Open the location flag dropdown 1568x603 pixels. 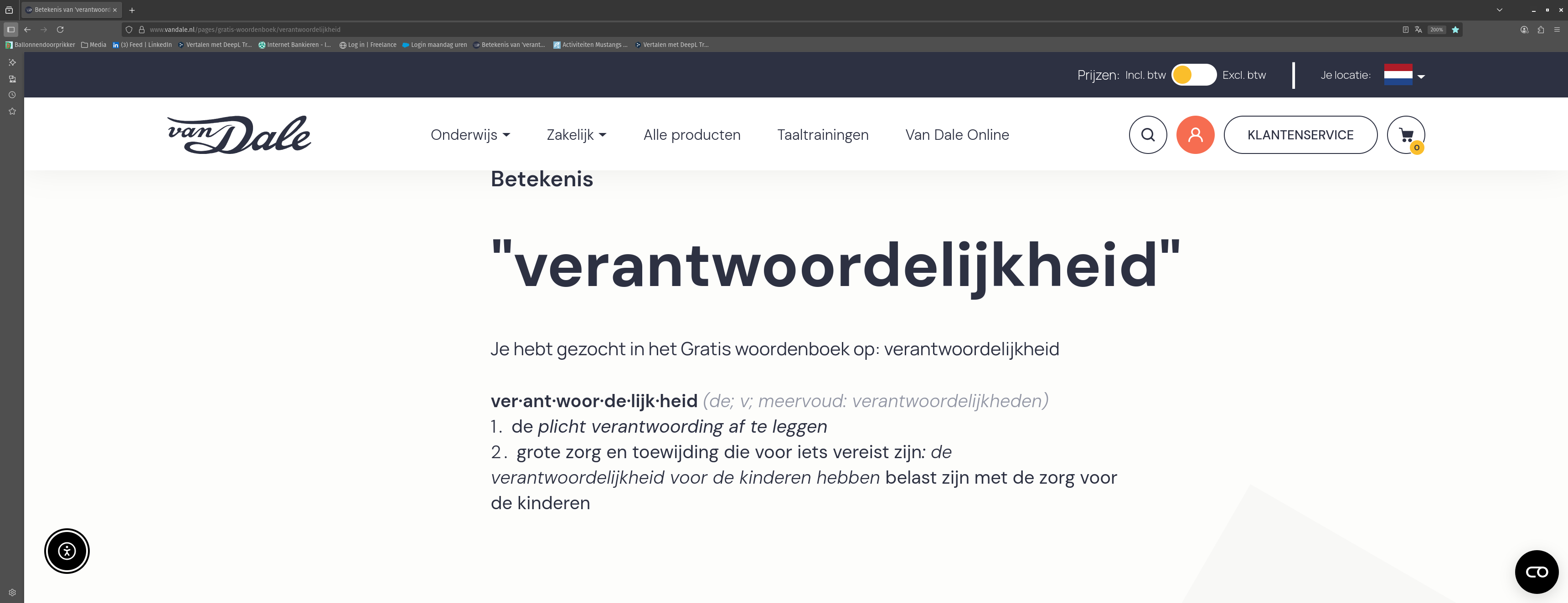[x=1404, y=75]
